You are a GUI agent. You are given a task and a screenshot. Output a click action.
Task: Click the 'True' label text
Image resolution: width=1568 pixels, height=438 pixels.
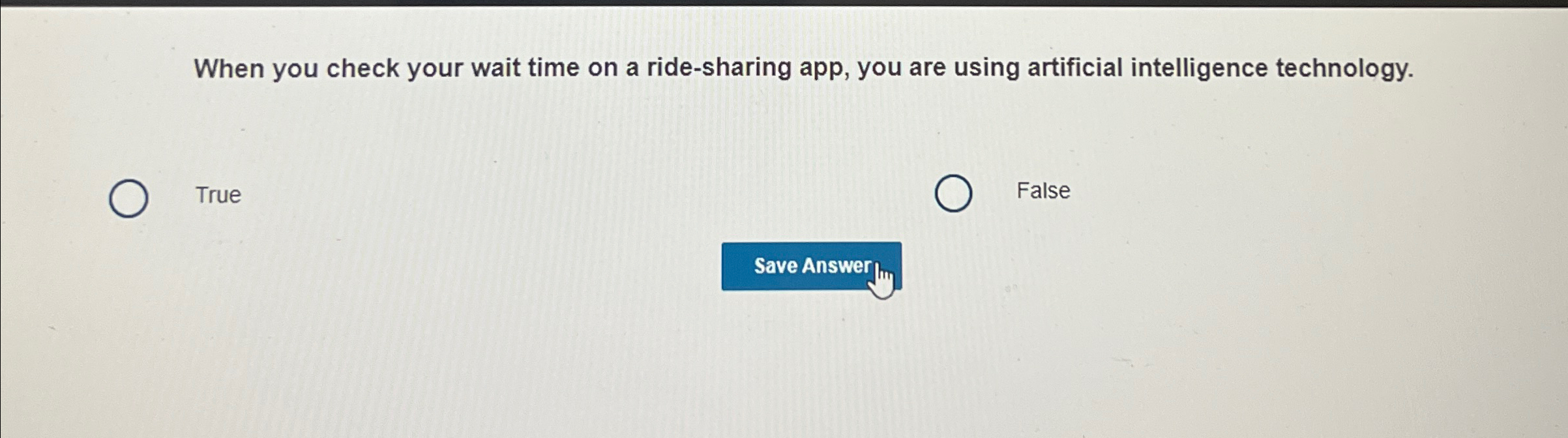tap(218, 195)
